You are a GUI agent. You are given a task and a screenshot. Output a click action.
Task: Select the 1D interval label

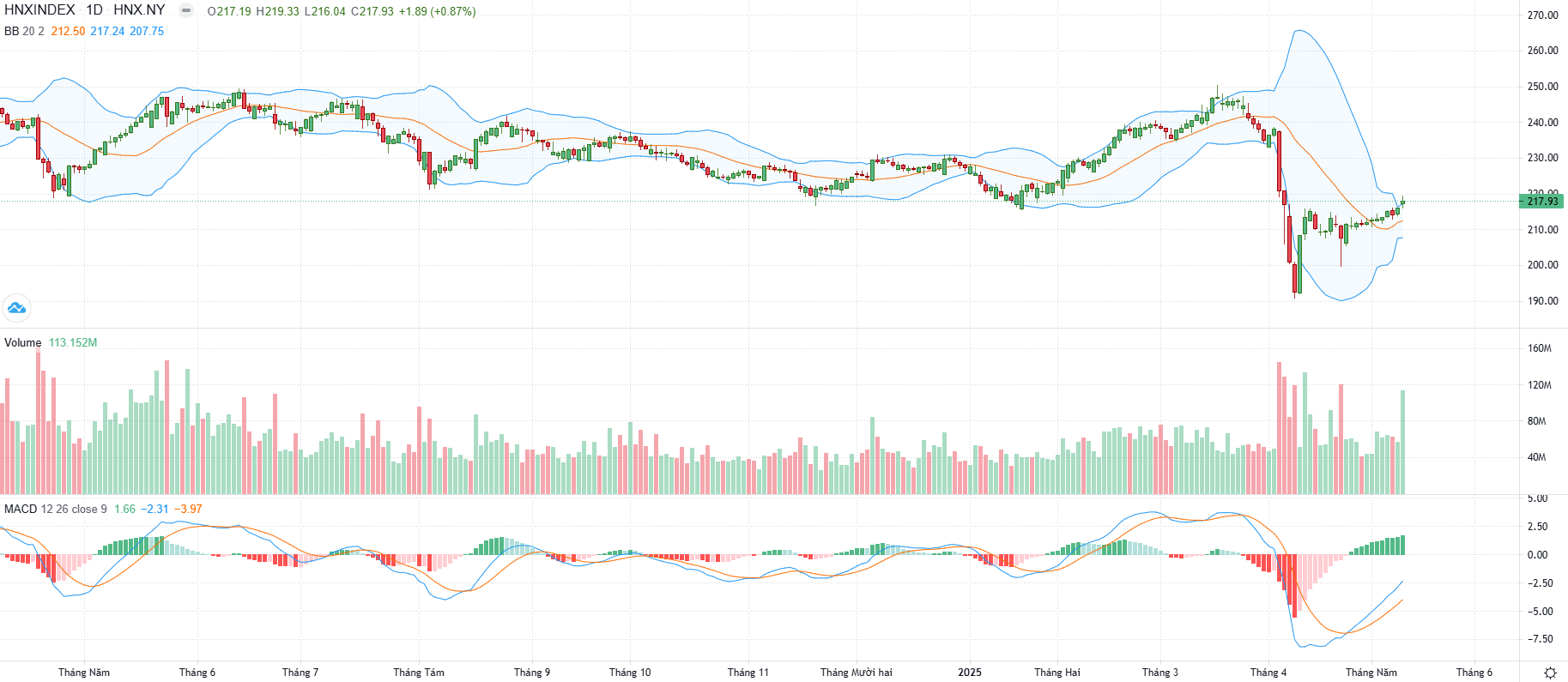click(x=94, y=10)
